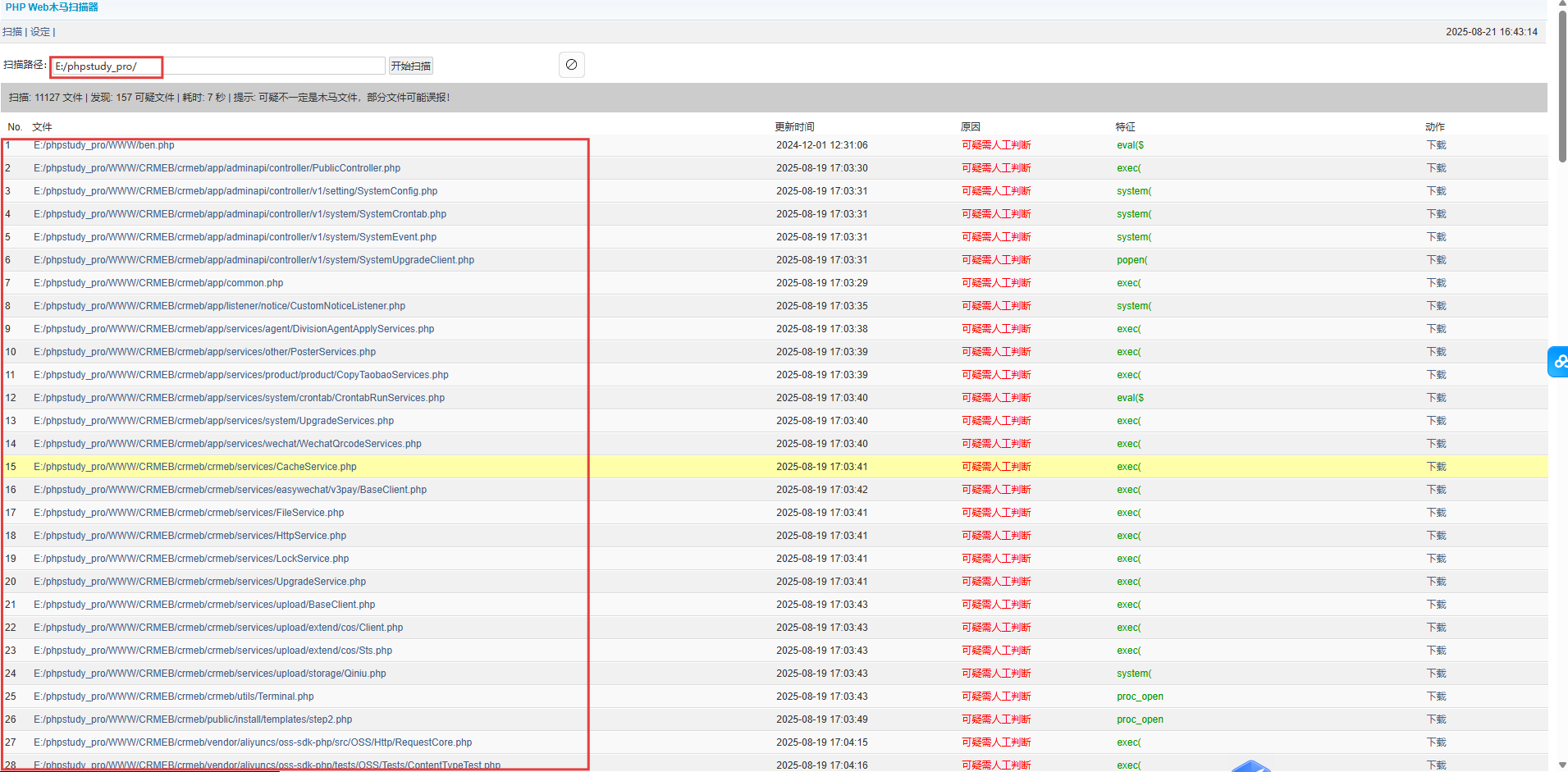Click 下载 for PublicController.php
The width and height of the screenshot is (1568, 772).
[x=1436, y=167]
